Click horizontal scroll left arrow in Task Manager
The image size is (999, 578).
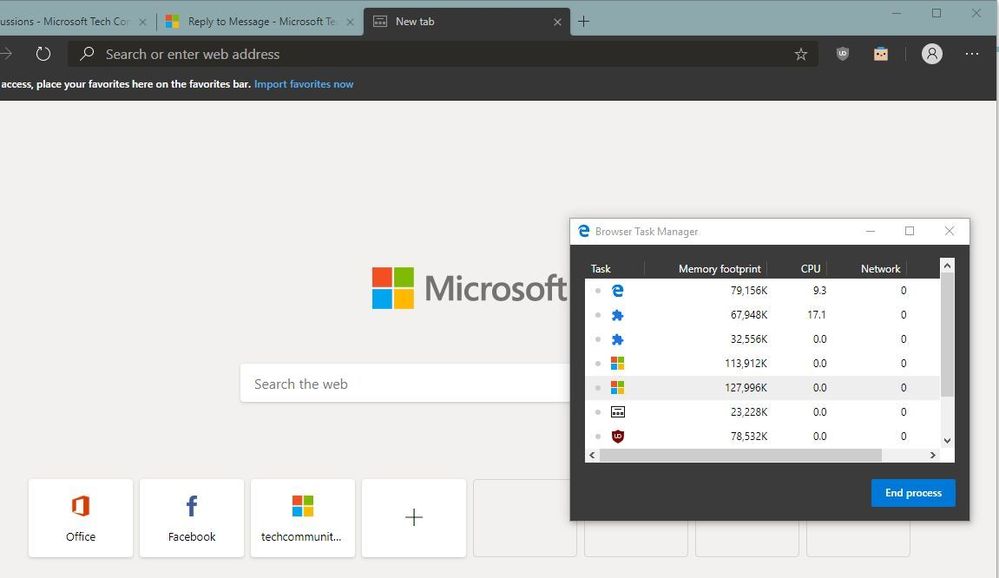point(593,455)
